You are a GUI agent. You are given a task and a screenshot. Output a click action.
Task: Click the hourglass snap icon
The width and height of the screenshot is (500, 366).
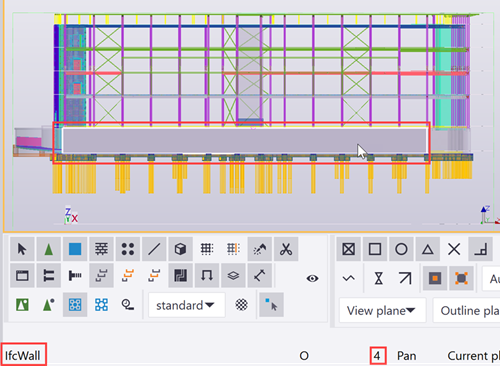(x=379, y=278)
